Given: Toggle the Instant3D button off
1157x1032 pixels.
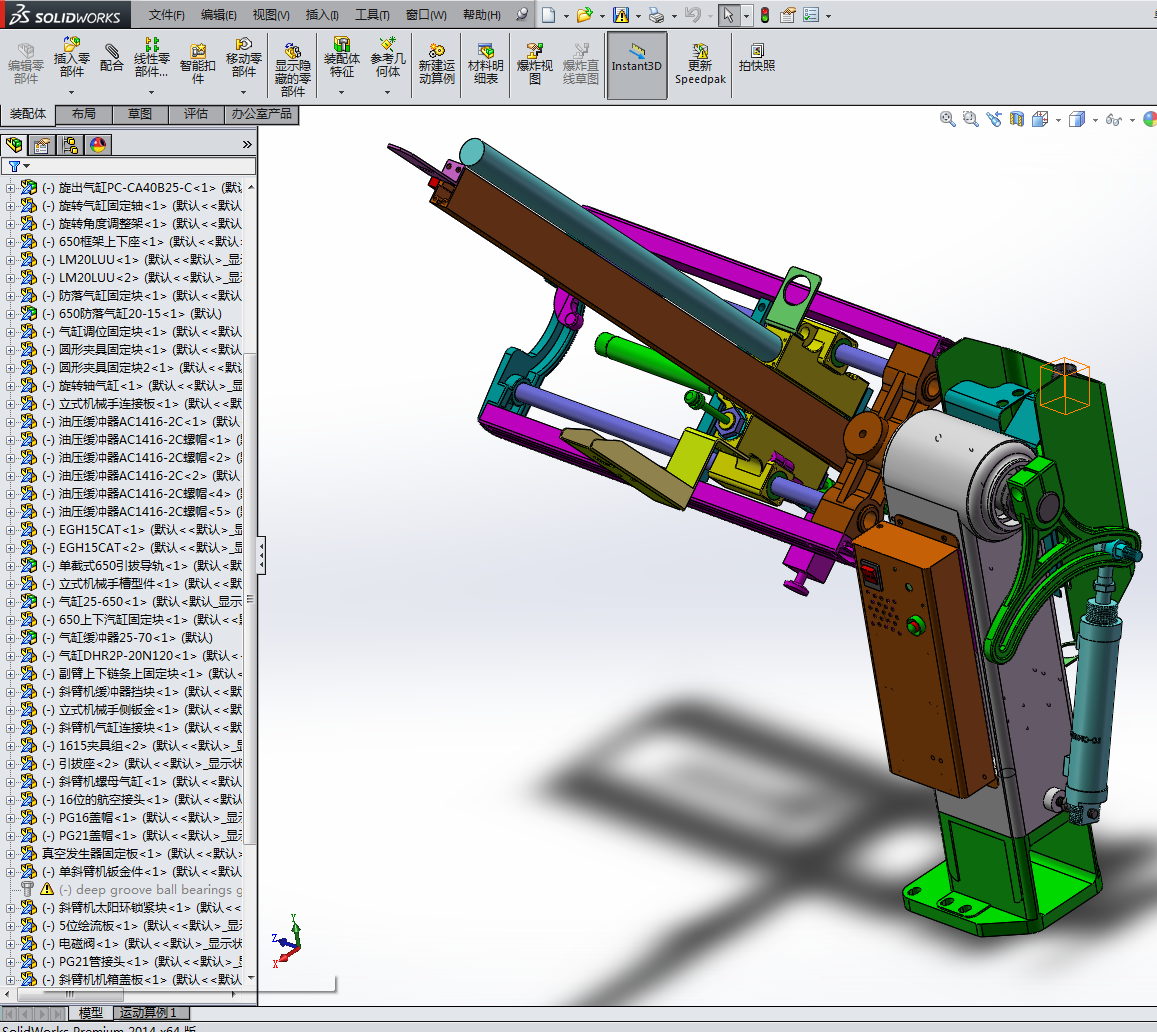Looking at the screenshot, I should point(636,65).
